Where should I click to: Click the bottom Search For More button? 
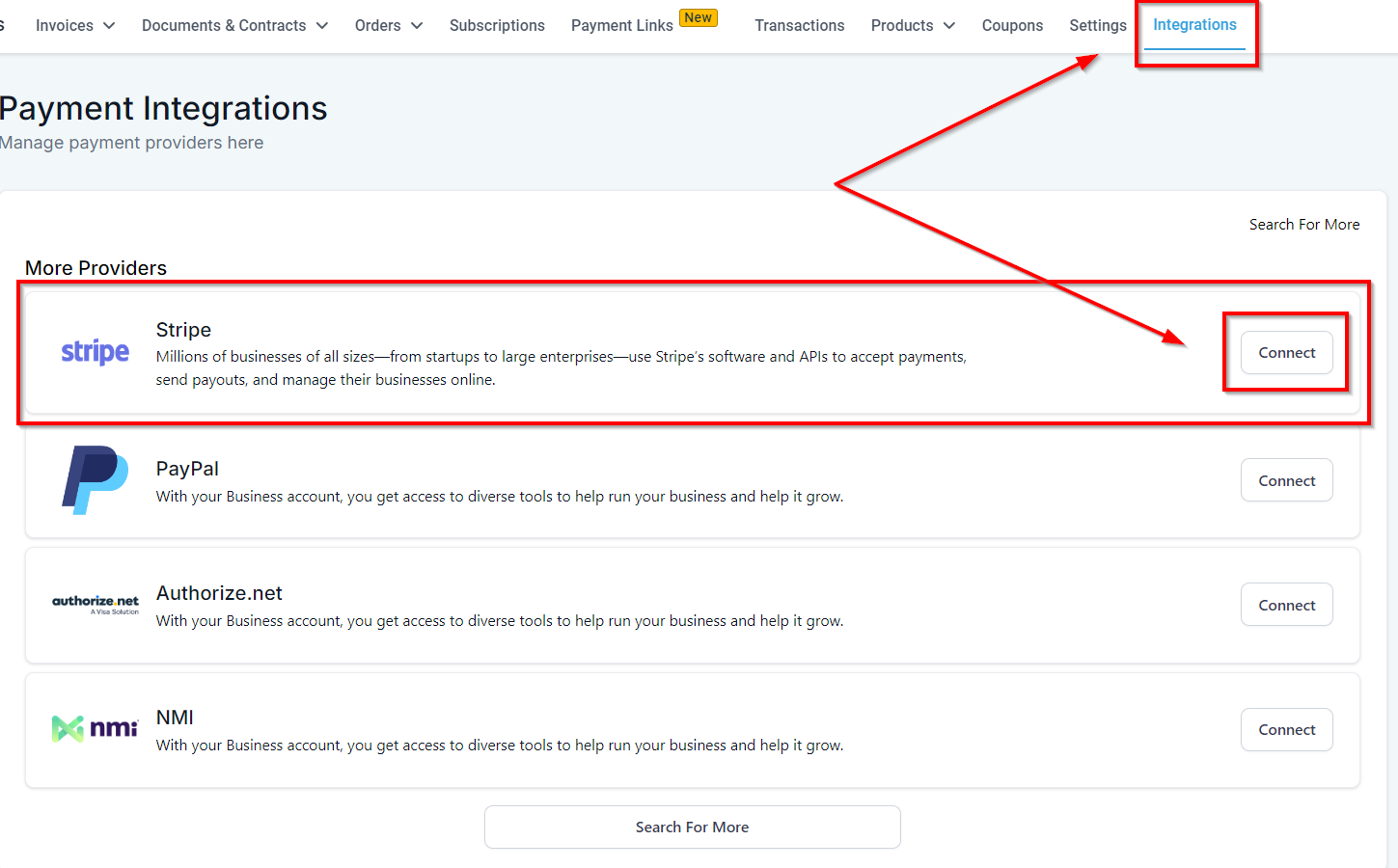tap(693, 827)
